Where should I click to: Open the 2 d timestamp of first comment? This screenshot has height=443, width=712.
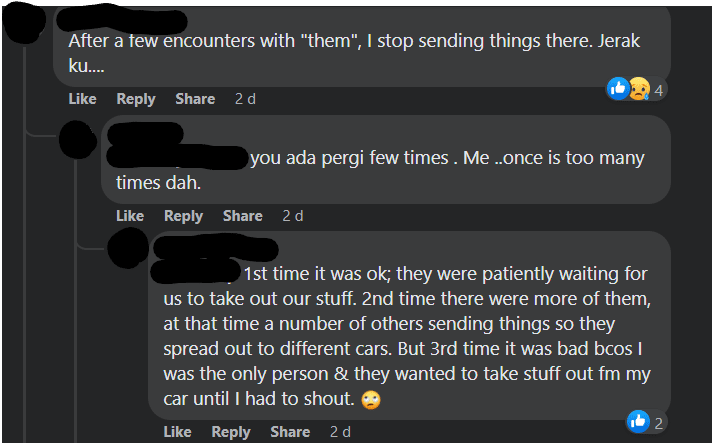[245, 99]
